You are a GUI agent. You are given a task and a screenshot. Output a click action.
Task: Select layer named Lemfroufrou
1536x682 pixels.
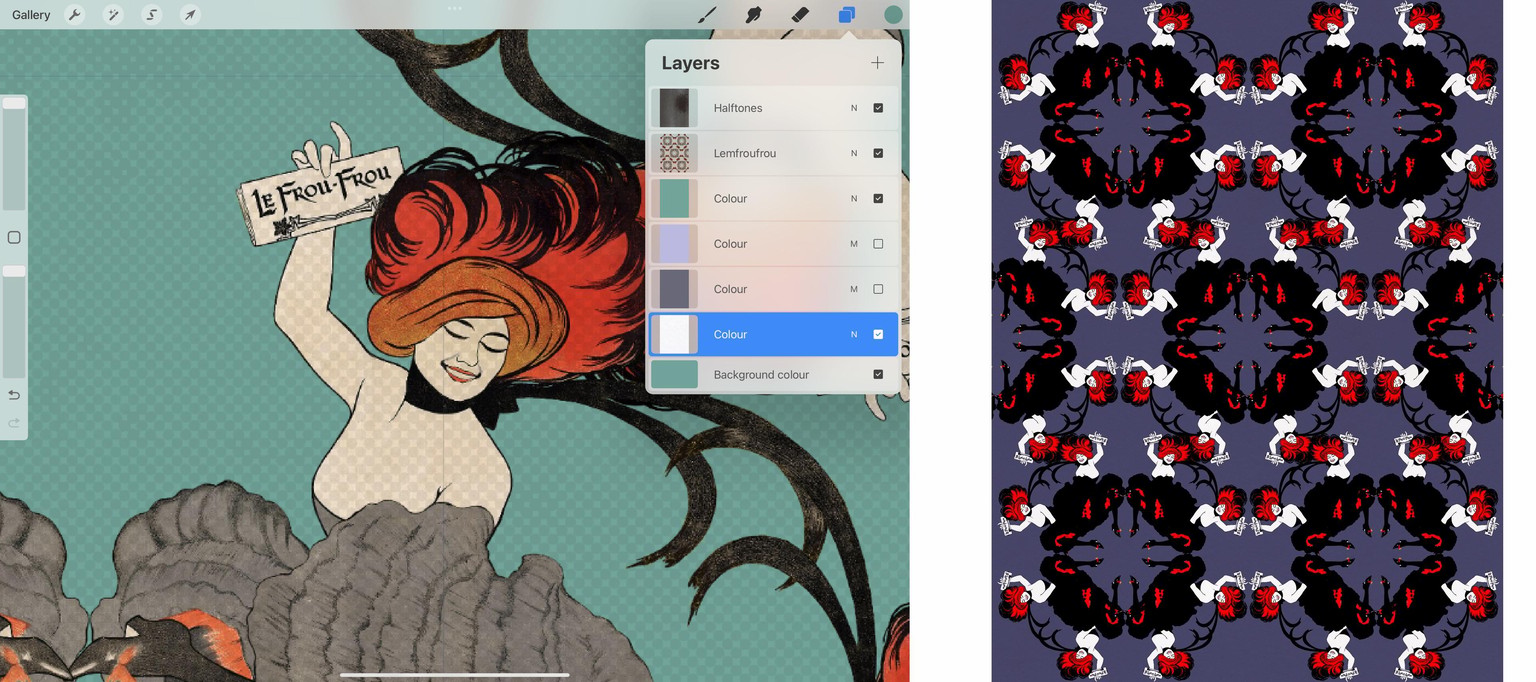(x=745, y=153)
